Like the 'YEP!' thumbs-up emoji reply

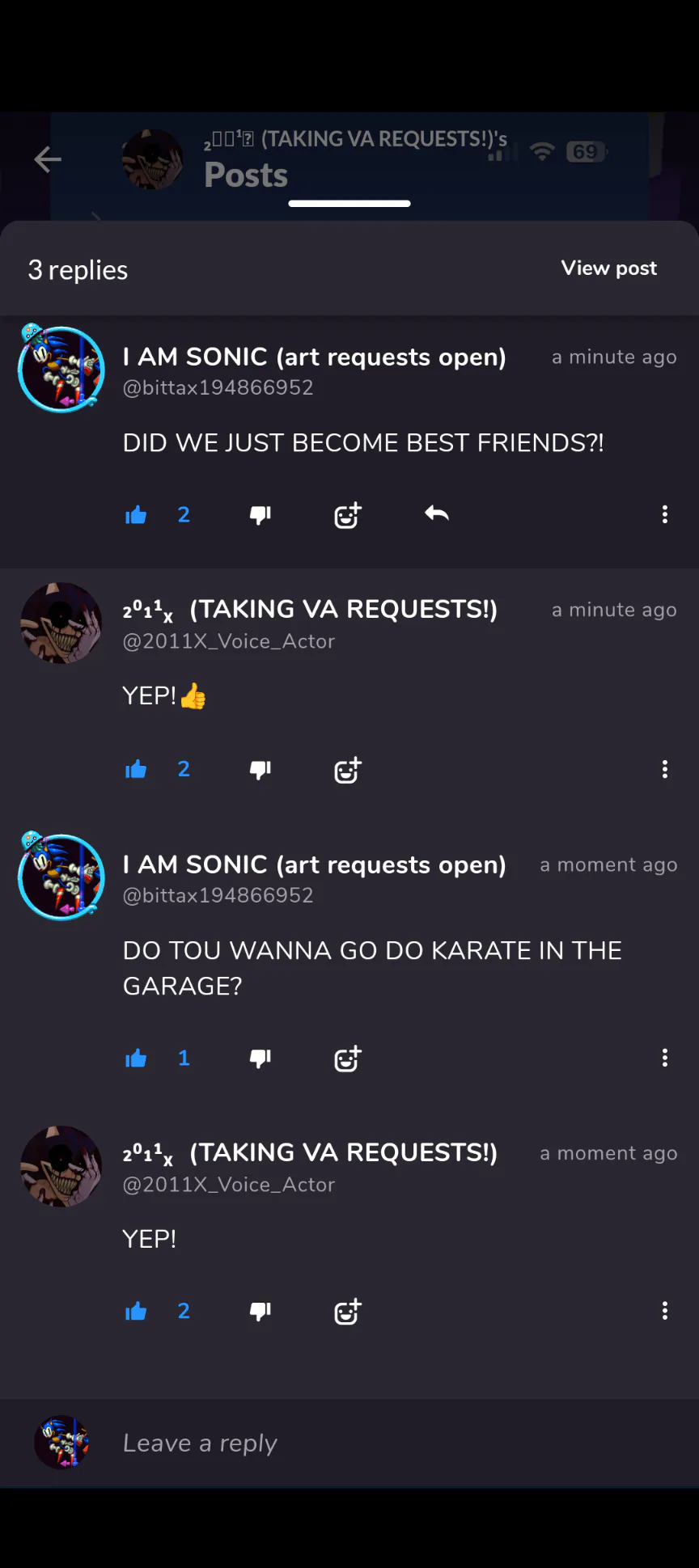click(136, 769)
